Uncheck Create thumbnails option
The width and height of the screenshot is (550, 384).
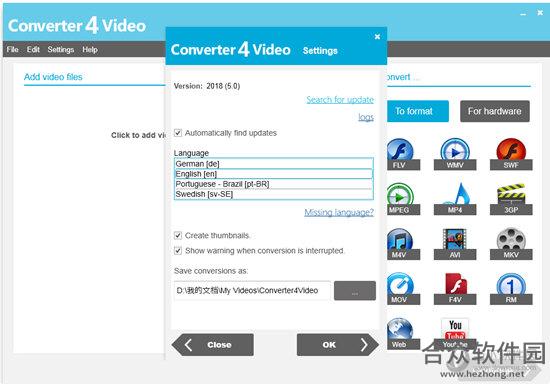pos(178,235)
